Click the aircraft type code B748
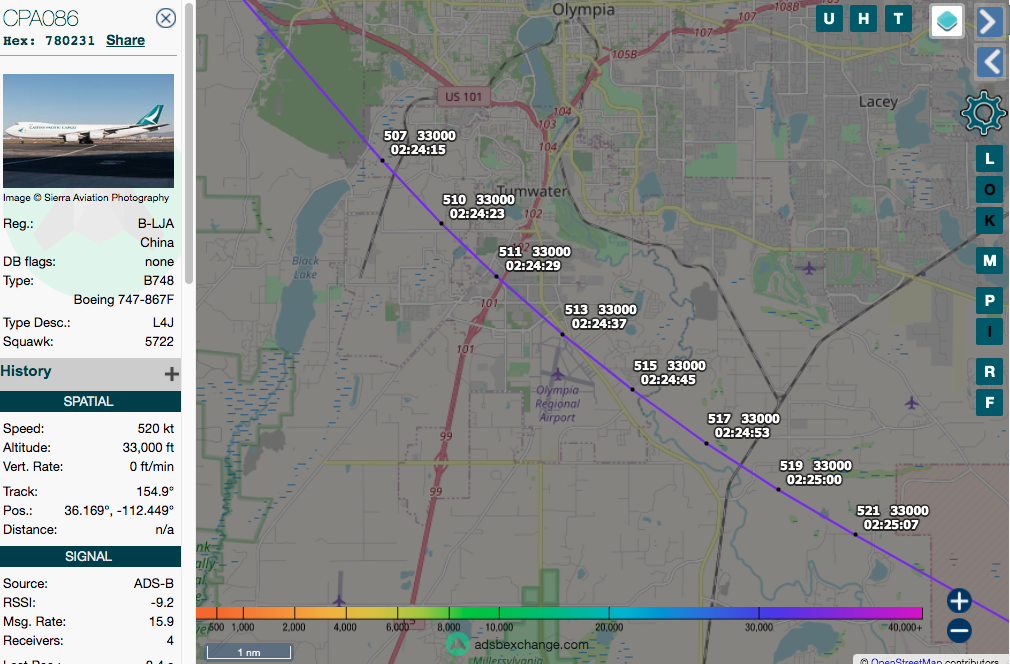 coord(158,280)
